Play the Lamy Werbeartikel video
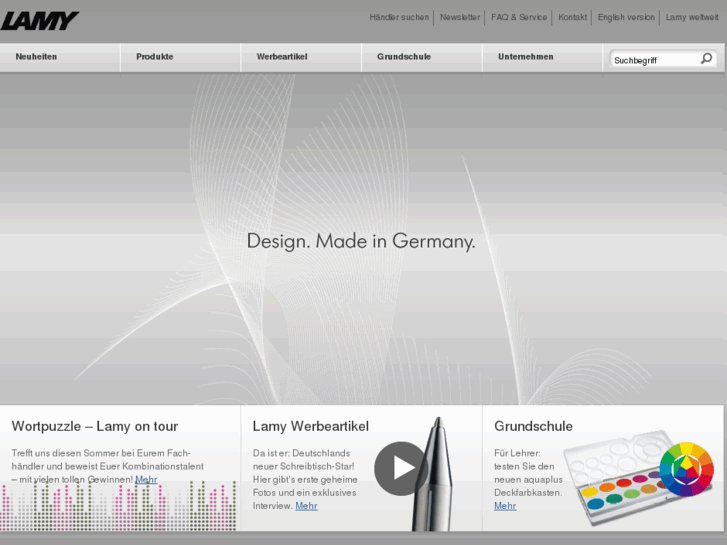The image size is (727, 545). click(x=401, y=468)
